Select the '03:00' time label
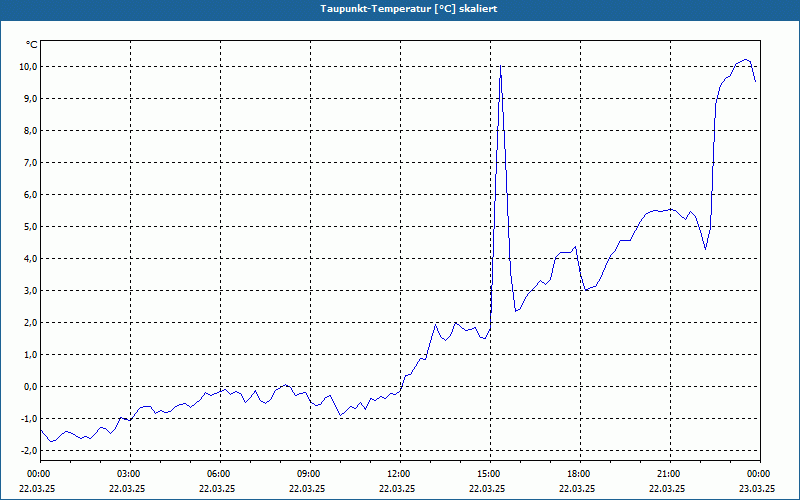 [x=128, y=474]
